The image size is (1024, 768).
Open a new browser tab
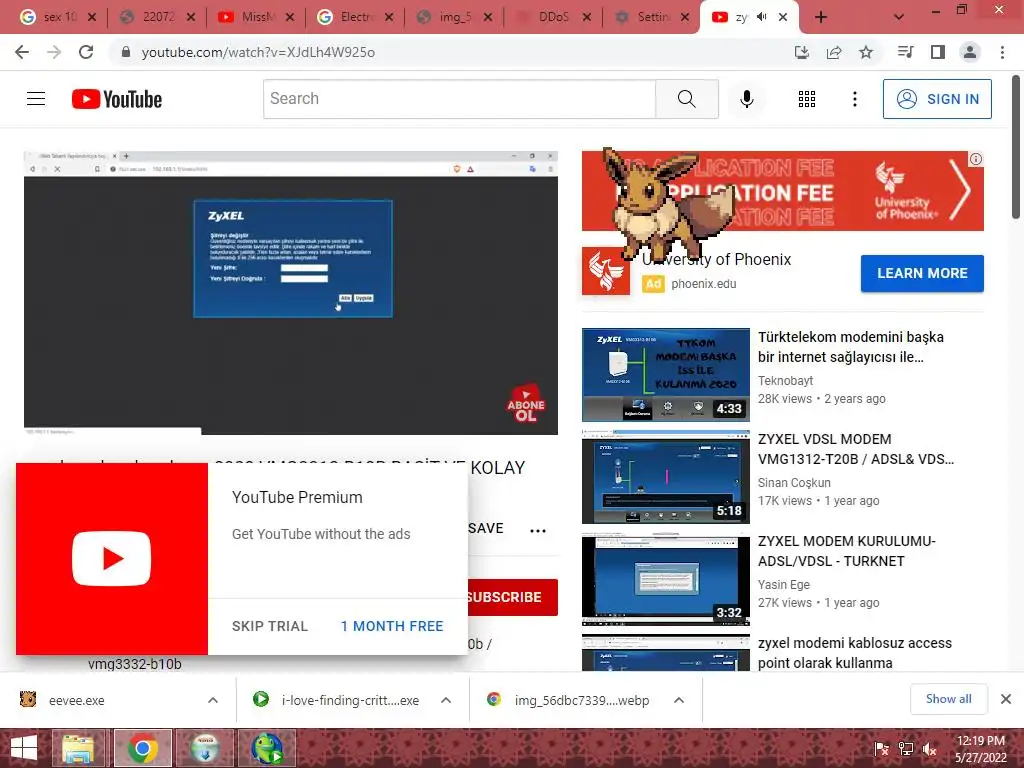[821, 17]
